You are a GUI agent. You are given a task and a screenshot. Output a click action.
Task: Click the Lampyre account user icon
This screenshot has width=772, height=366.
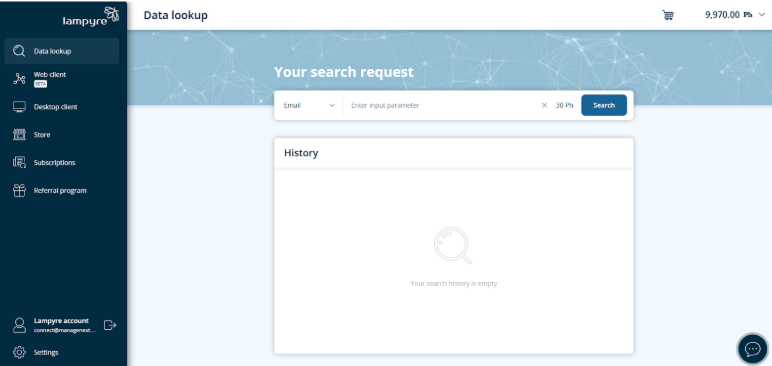tap(19, 325)
